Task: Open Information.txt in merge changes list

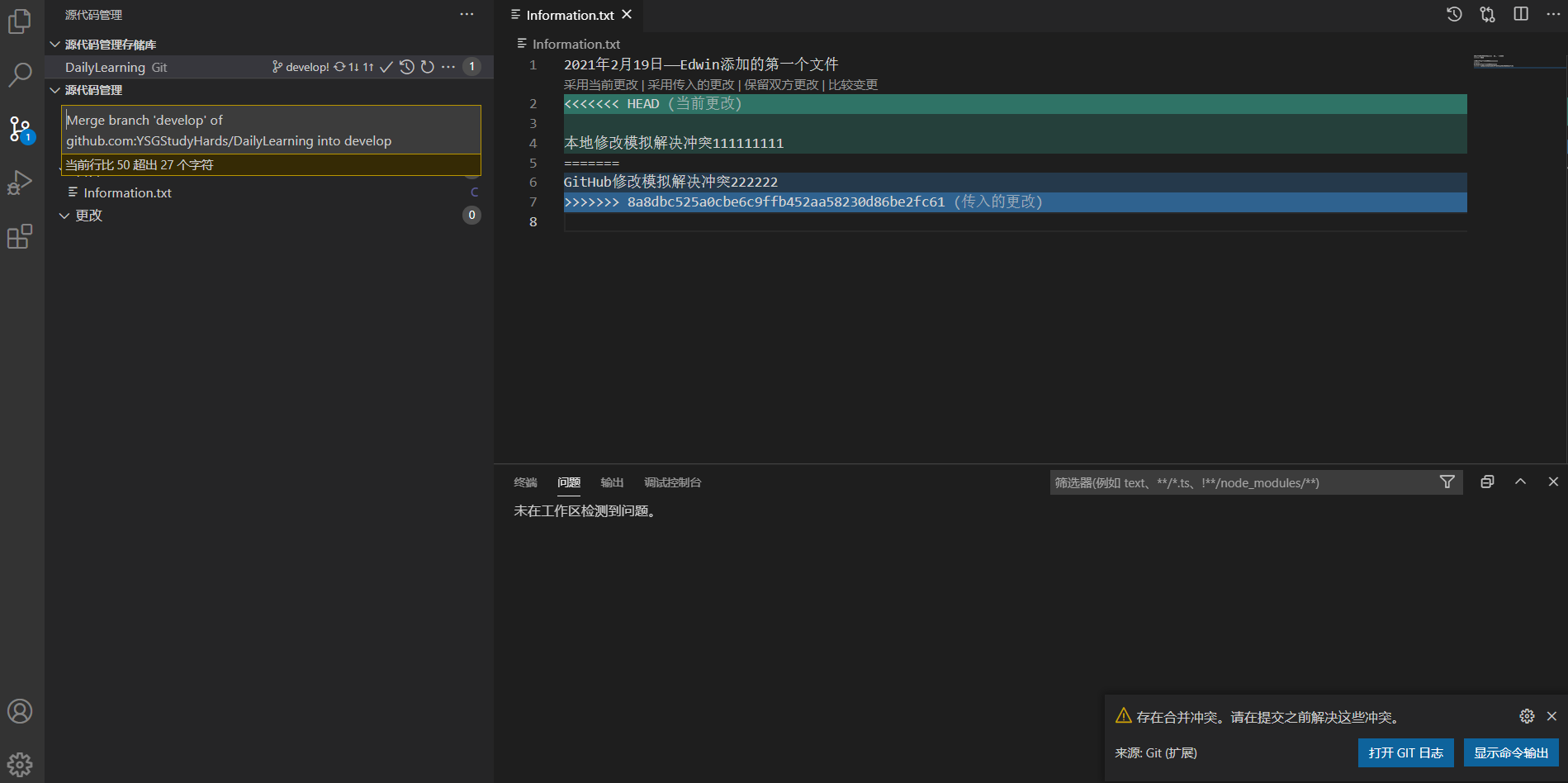Action: tap(128, 192)
